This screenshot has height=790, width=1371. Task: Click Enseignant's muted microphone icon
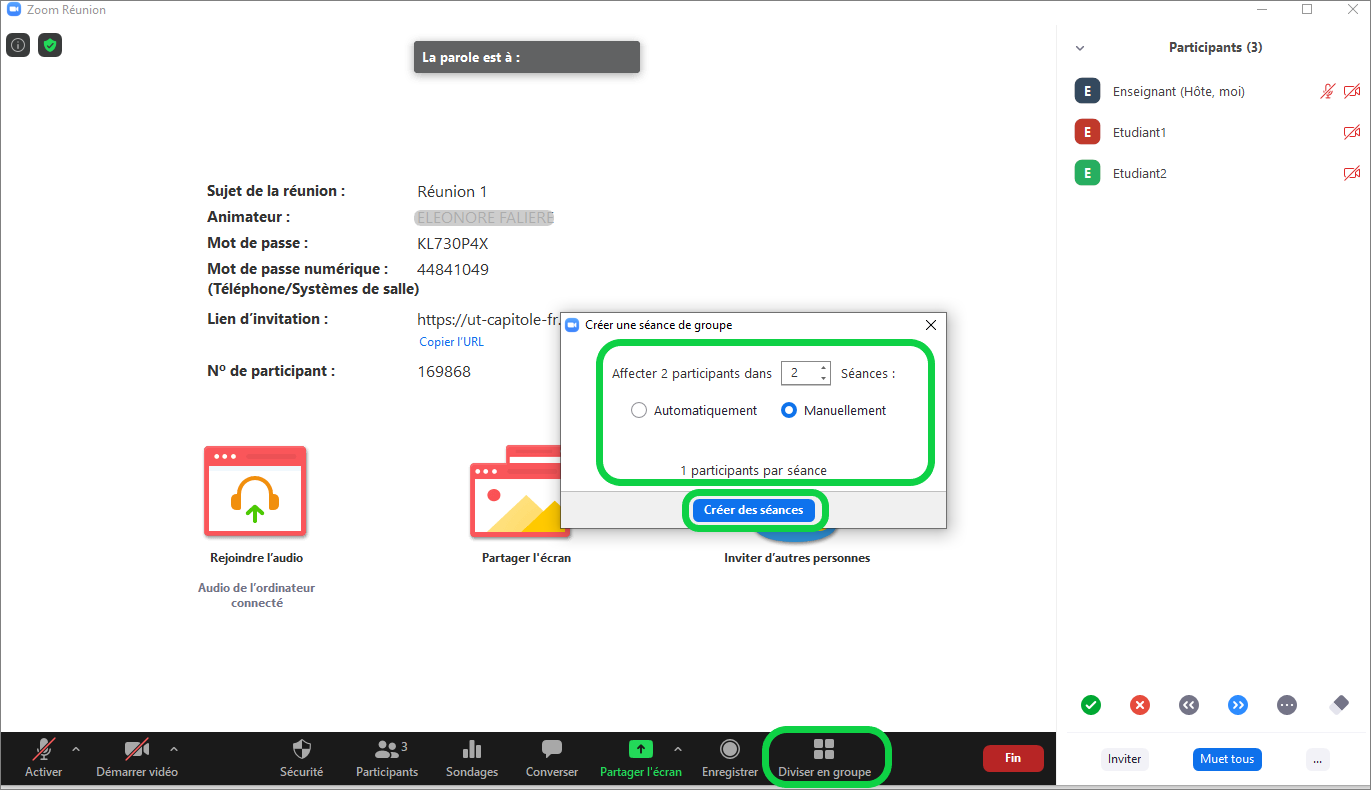tap(1327, 91)
